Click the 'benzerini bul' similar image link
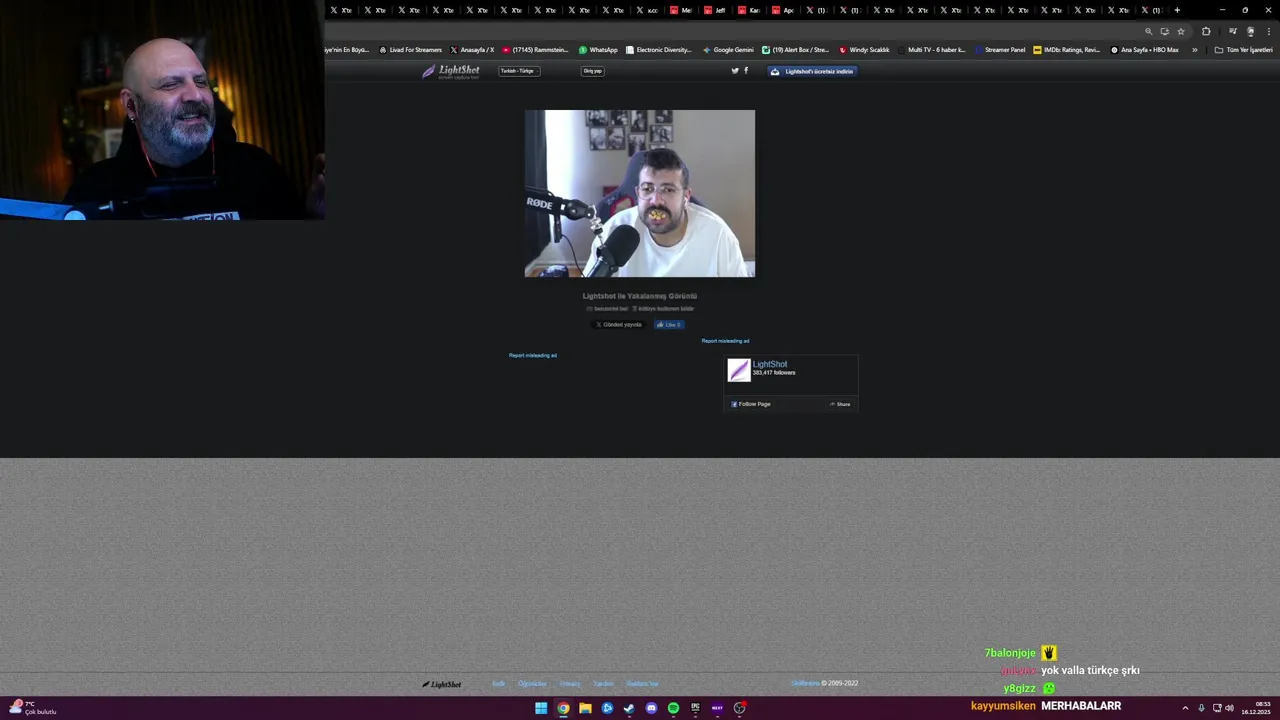 (608, 309)
